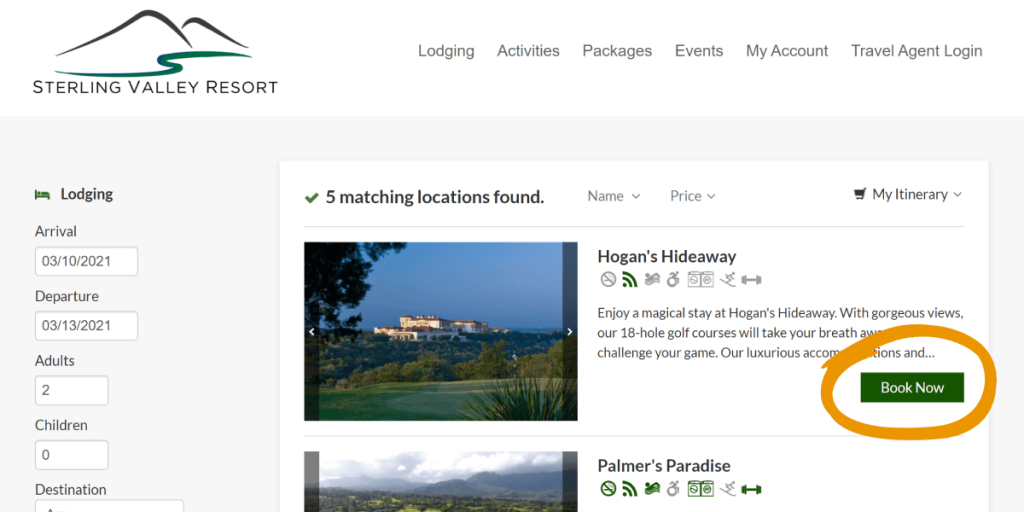Show previous photo of Hogan's Hideaway
Image resolution: width=1024 pixels, height=512 pixels.
(312, 332)
